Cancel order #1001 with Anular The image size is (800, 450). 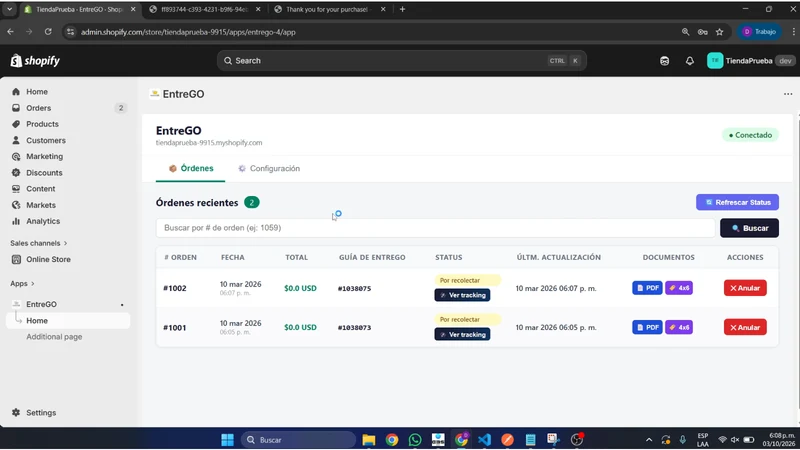(x=745, y=328)
